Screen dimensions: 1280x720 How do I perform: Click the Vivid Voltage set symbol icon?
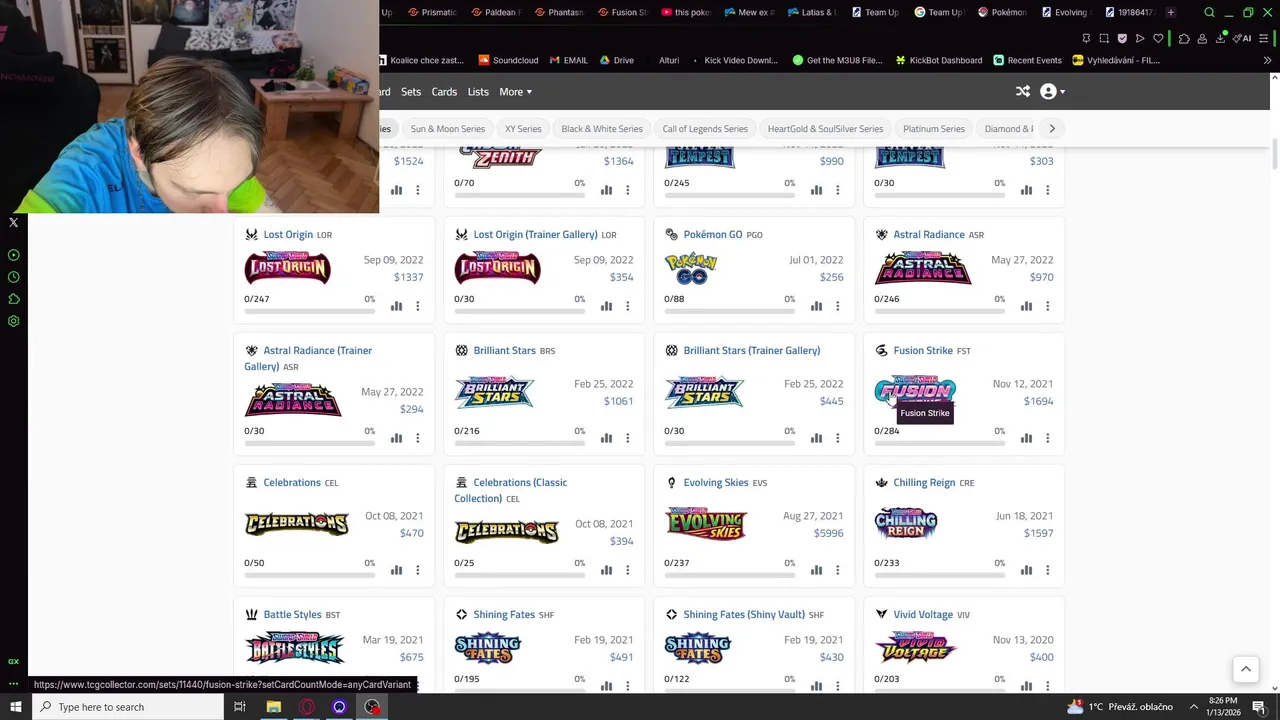click(881, 614)
